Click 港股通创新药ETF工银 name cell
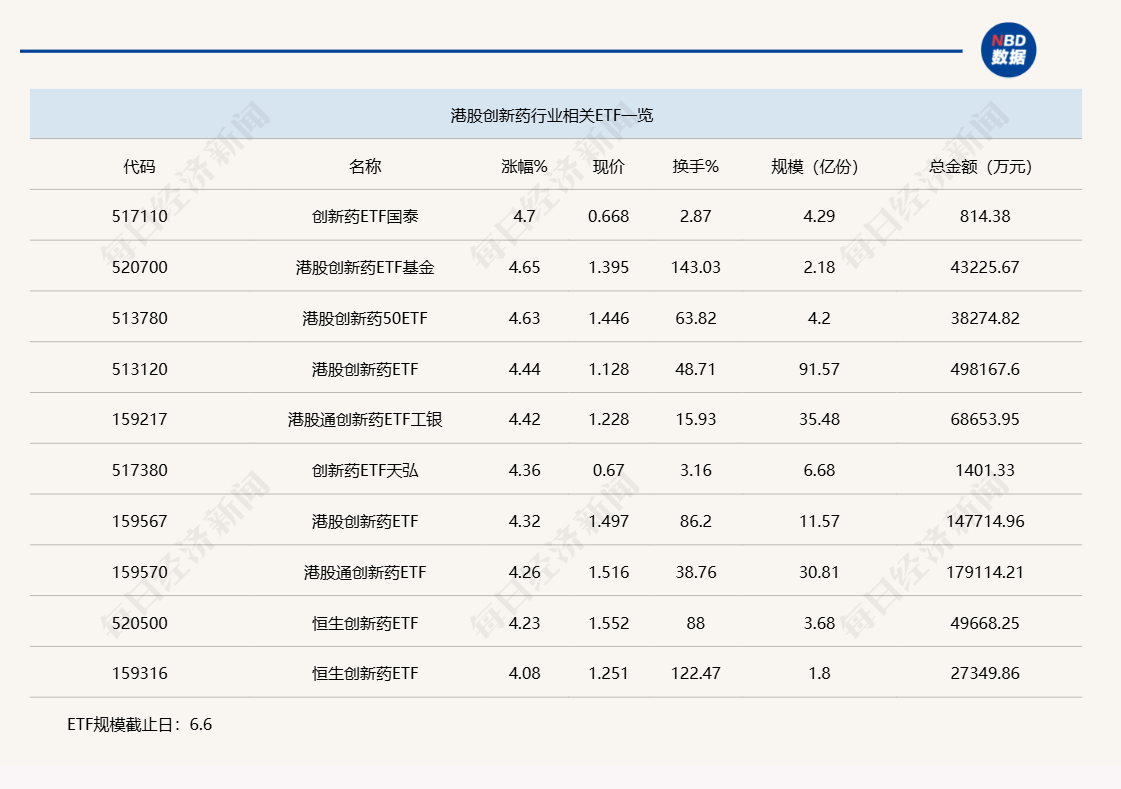 click(366, 419)
